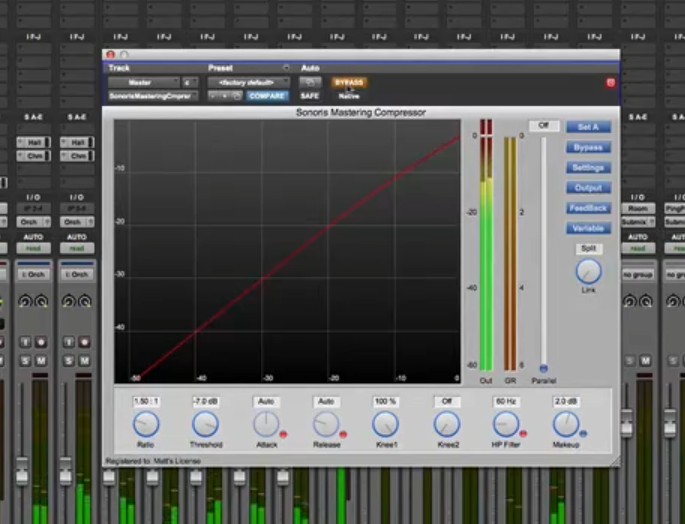Screen dimensions: 685x524
Task: Toggle the blue Bypass button in compressor panel
Action: pos(588,147)
